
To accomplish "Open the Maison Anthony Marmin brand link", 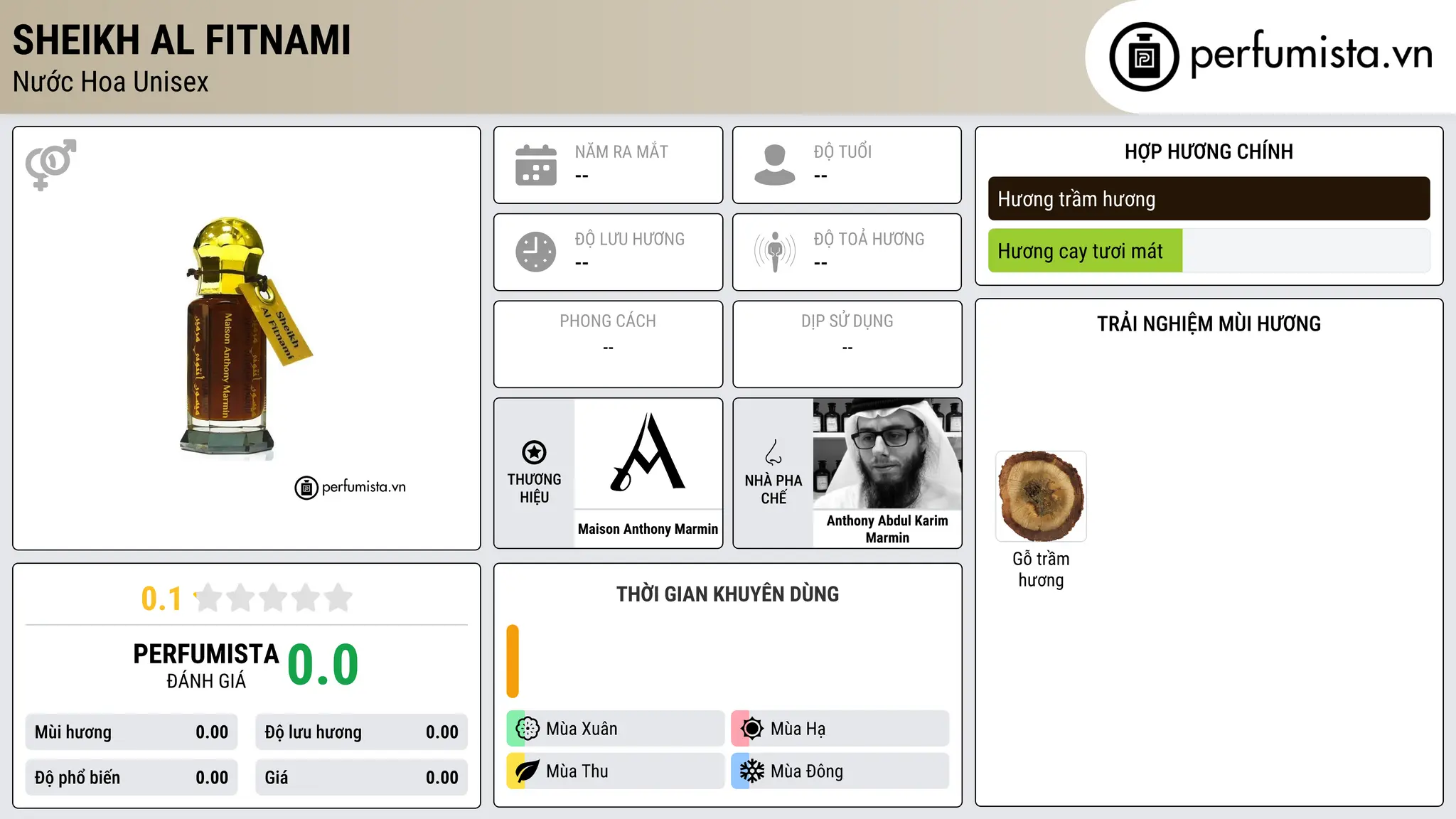I will (x=648, y=529).
